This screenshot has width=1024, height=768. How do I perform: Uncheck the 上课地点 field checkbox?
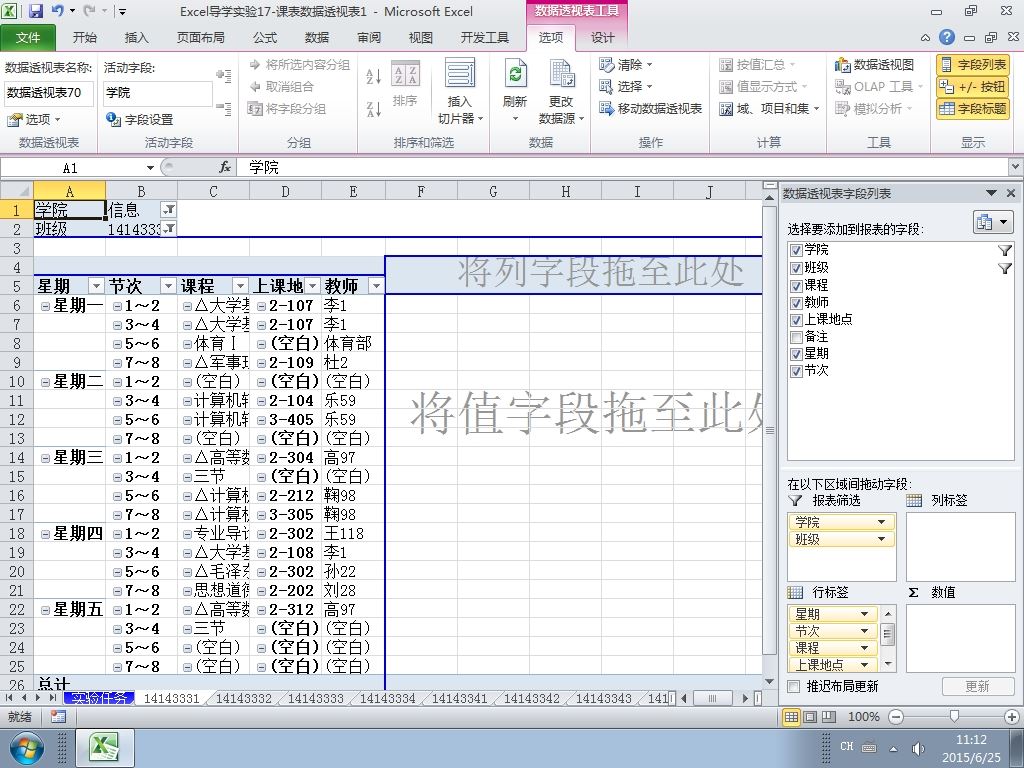[x=796, y=320]
